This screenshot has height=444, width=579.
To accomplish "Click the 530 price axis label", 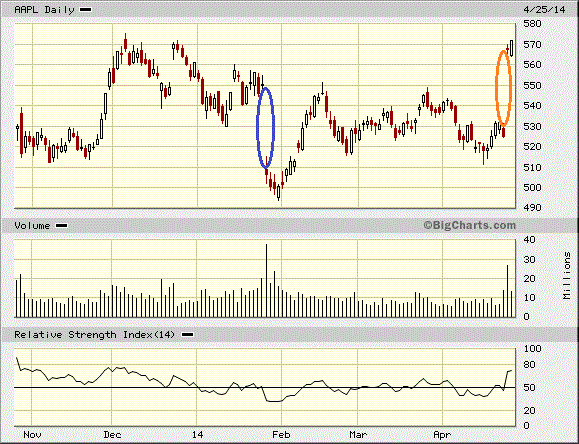I will pos(532,126).
